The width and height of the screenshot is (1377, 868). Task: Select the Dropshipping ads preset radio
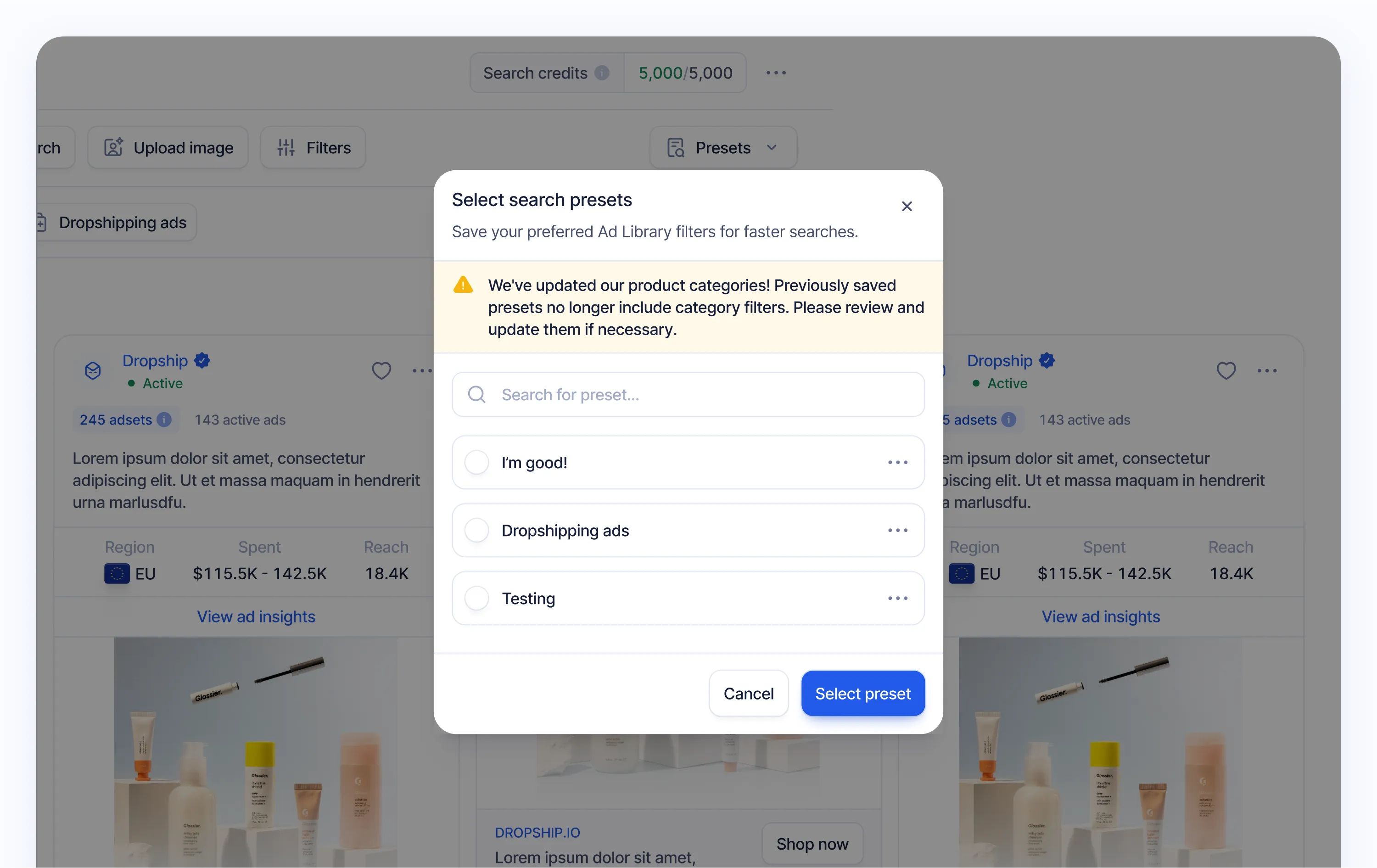[476, 530]
